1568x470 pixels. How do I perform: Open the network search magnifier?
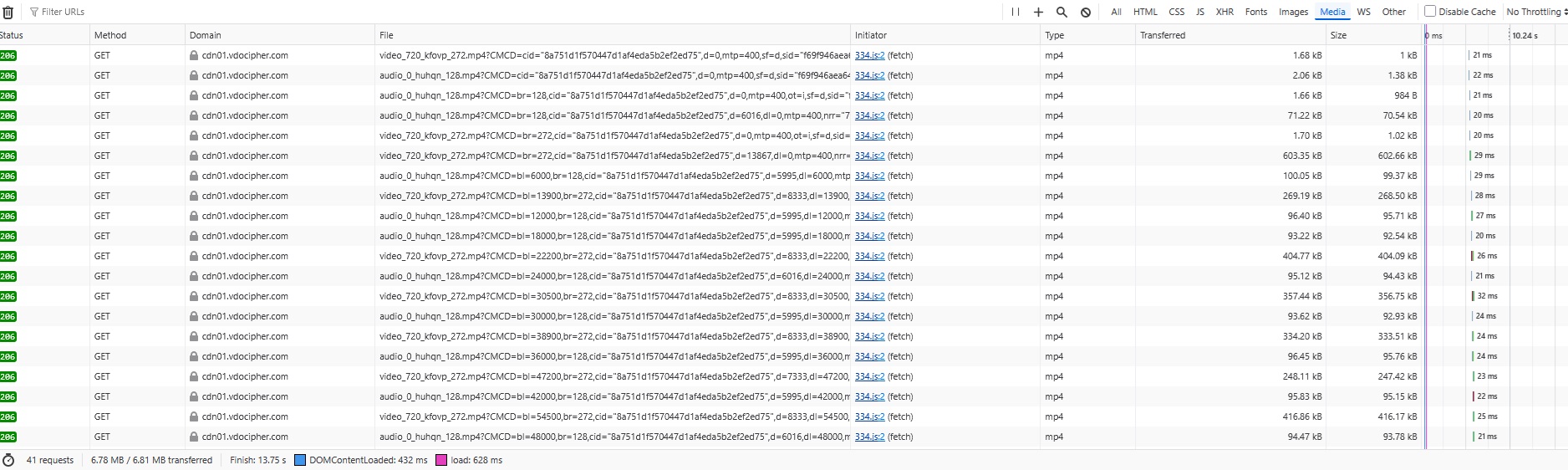point(1061,12)
